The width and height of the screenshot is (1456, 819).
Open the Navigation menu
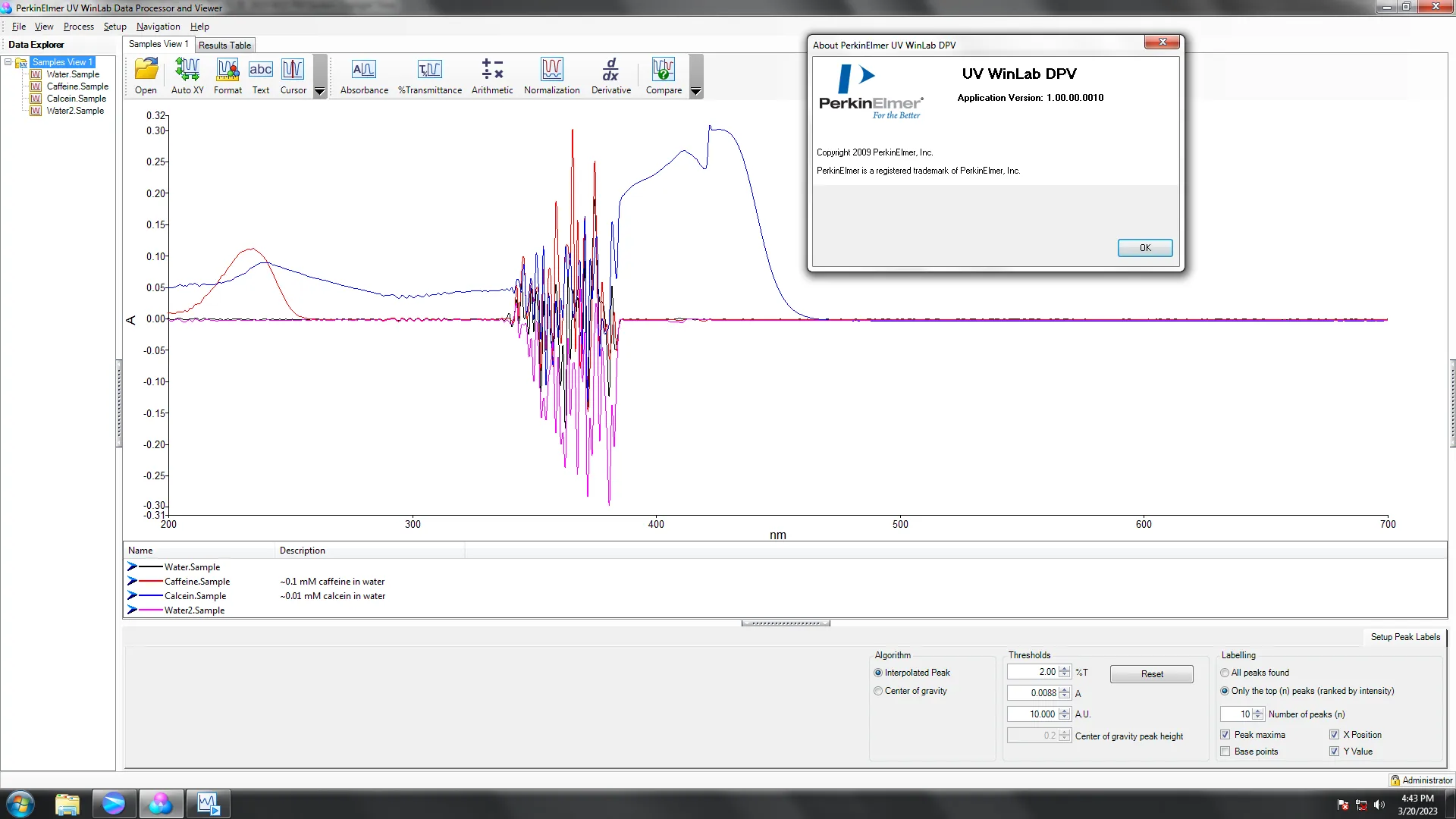click(x=158, y=27)
